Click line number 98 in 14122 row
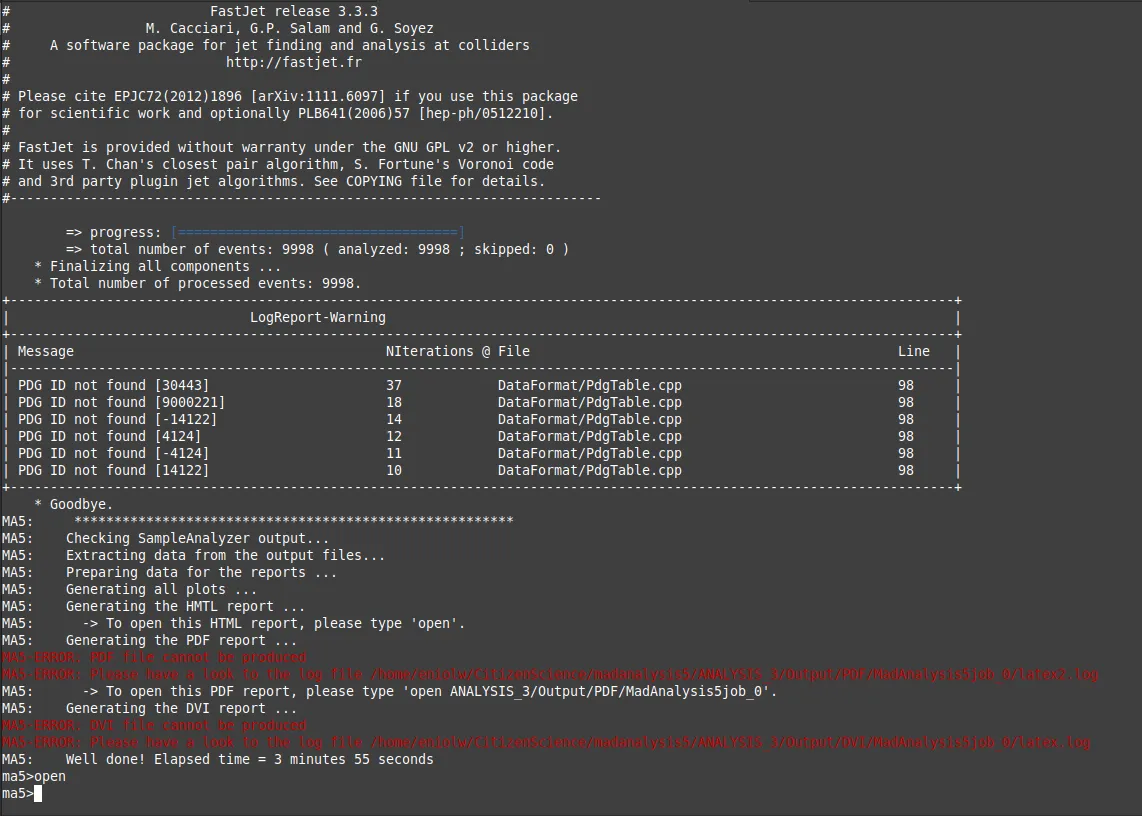The image size is (1142, 816). point(905,471)
